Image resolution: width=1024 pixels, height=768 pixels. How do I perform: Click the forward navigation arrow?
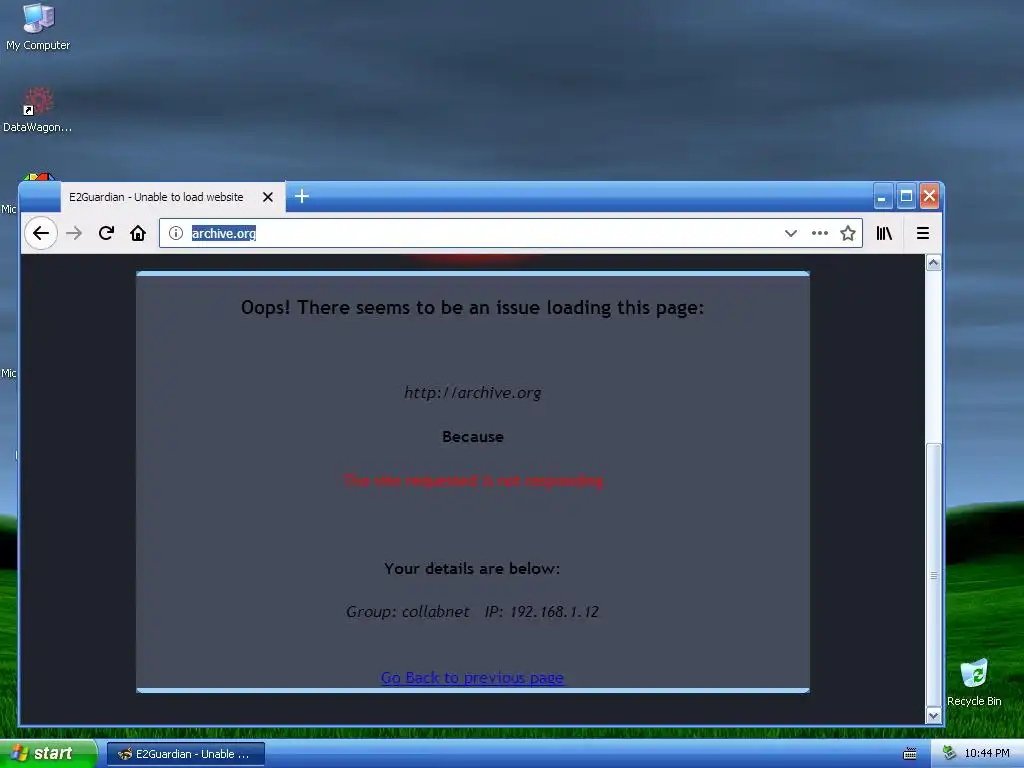pos(74,233)
